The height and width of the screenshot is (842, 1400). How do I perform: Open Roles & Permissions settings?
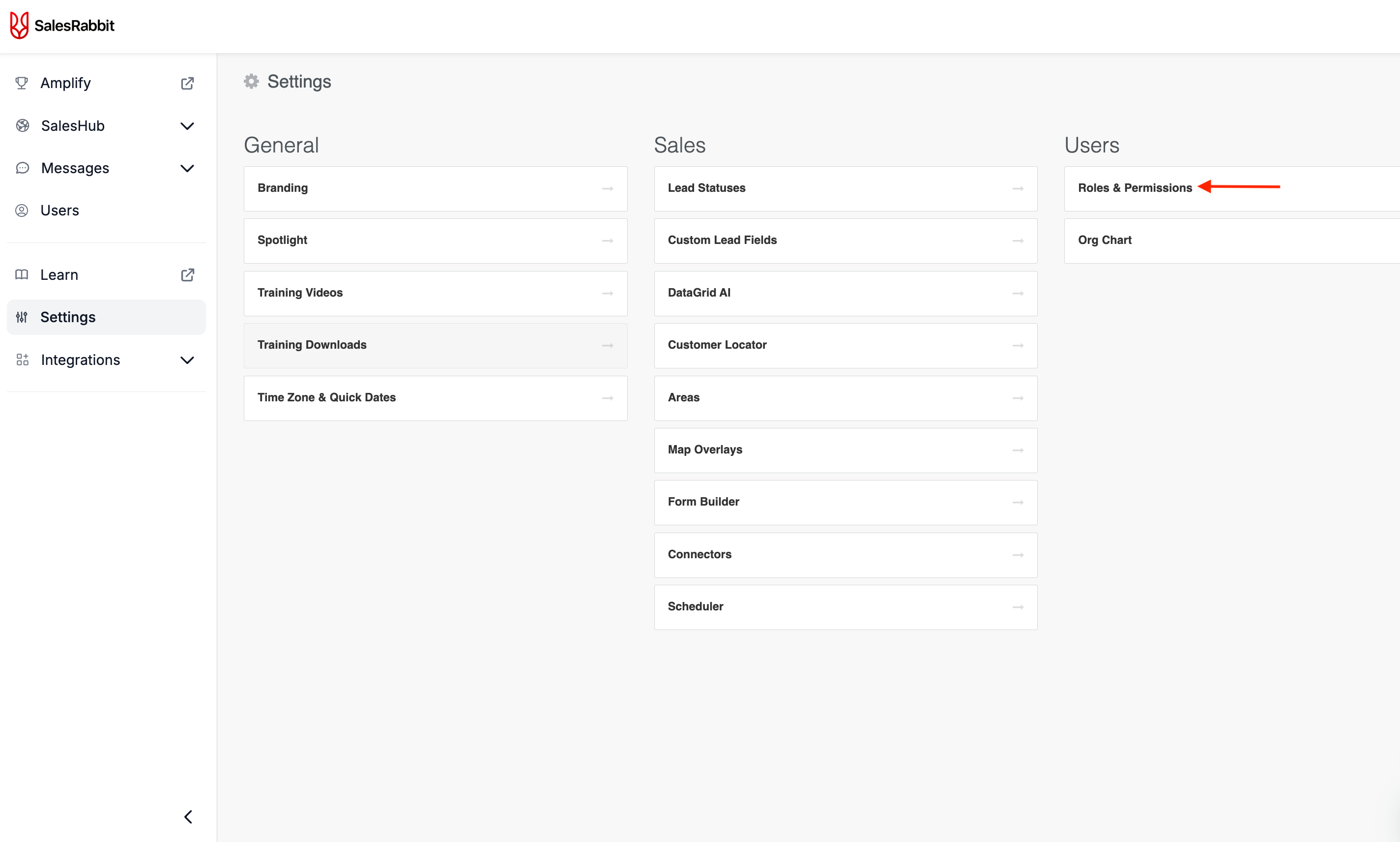coord(1232,188)
